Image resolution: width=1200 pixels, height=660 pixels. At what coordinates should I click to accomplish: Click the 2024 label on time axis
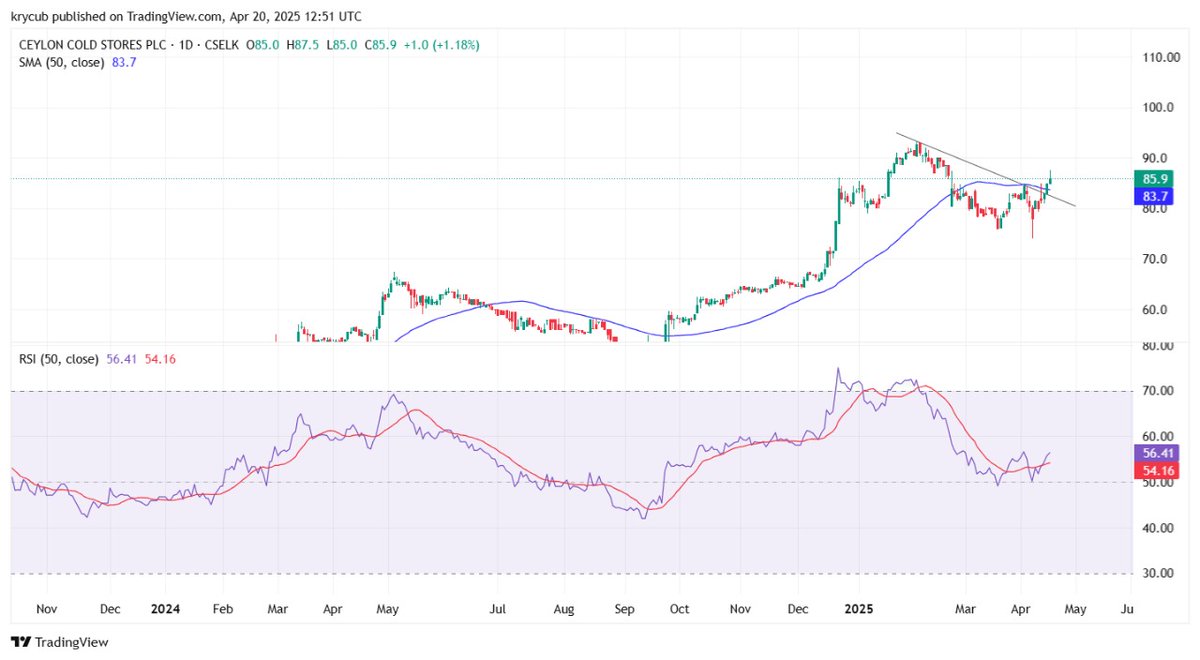coord(165,608)
